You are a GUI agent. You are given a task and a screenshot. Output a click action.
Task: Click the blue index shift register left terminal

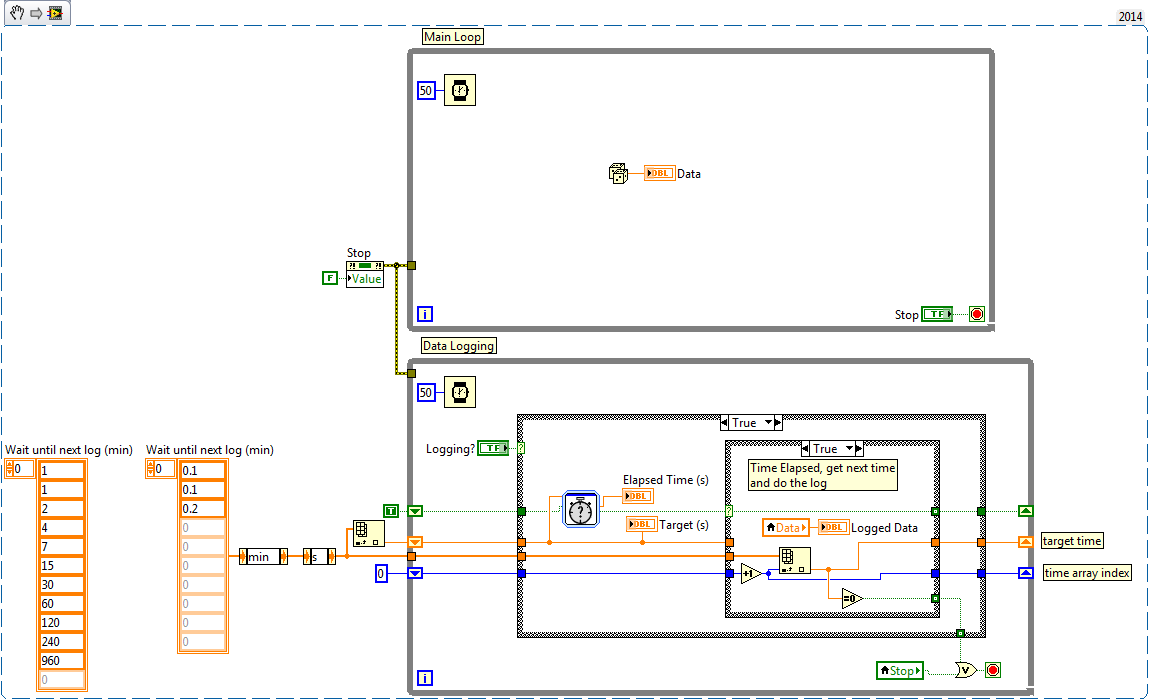coord(415,573)
